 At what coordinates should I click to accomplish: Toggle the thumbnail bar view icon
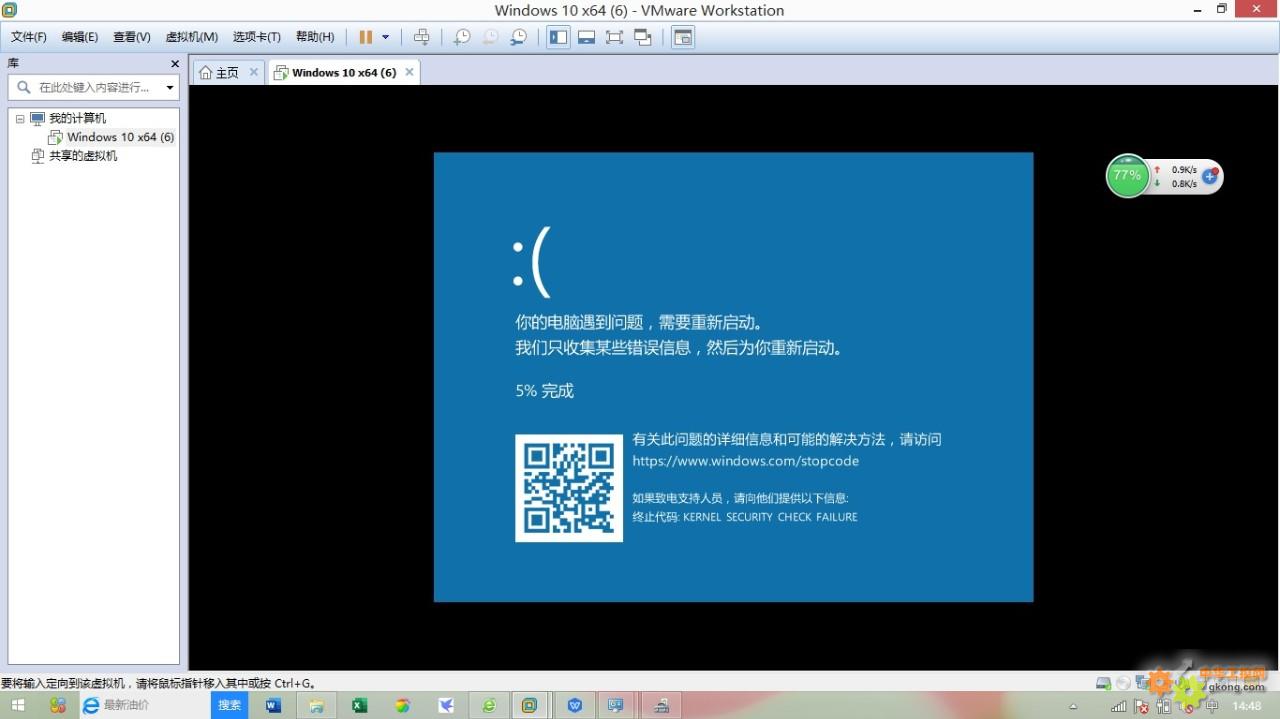[x=587, y=37]
